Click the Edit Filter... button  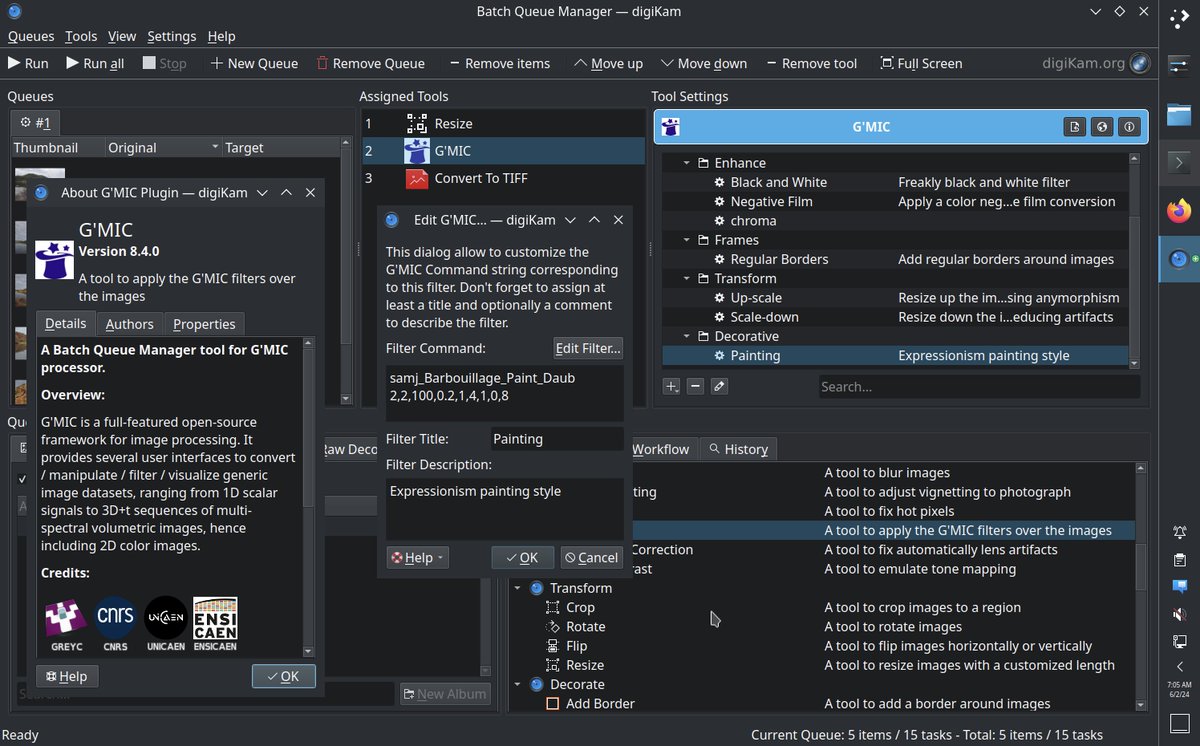tap(588, 348)
